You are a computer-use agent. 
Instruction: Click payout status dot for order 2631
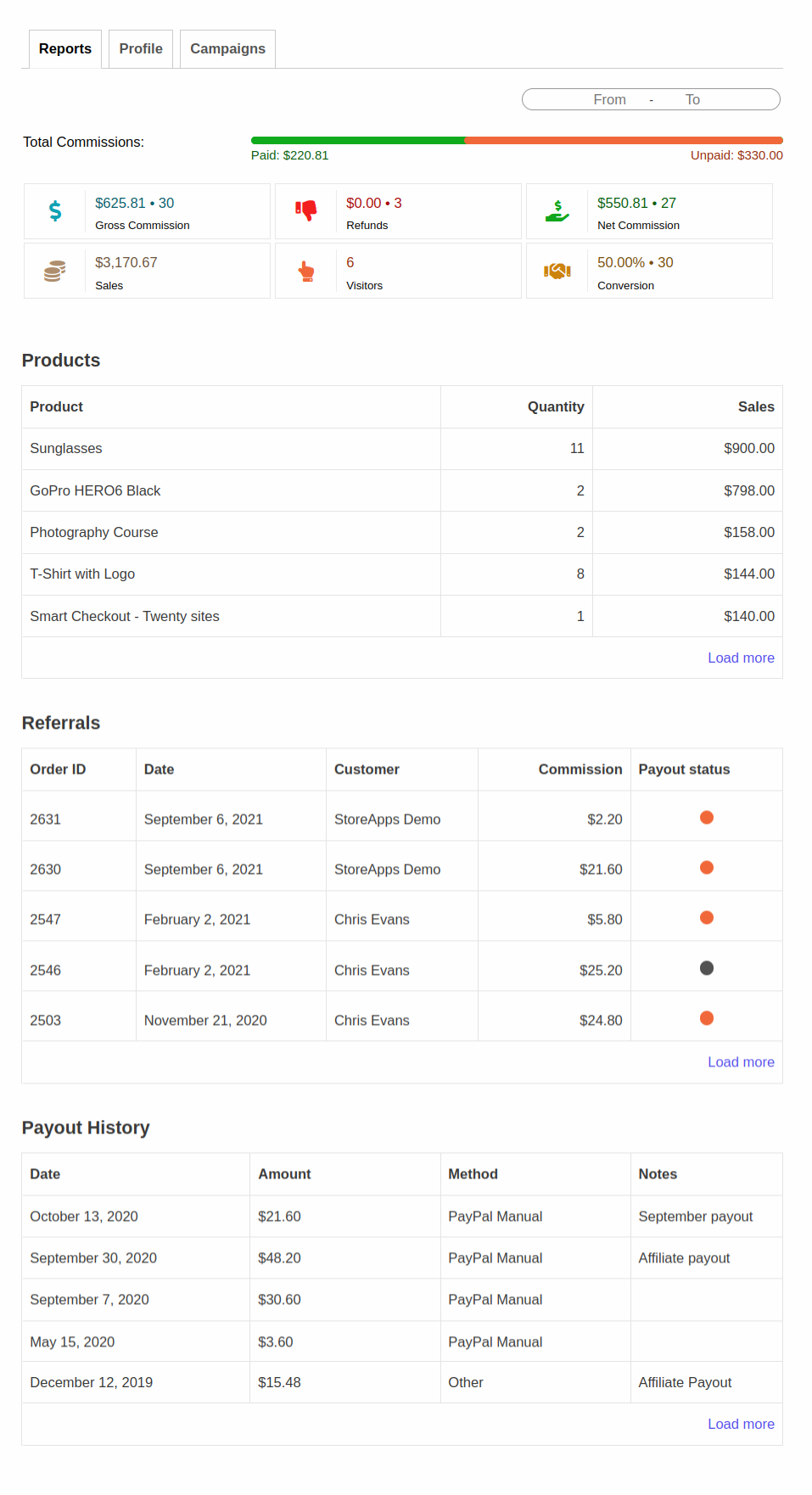706,818
